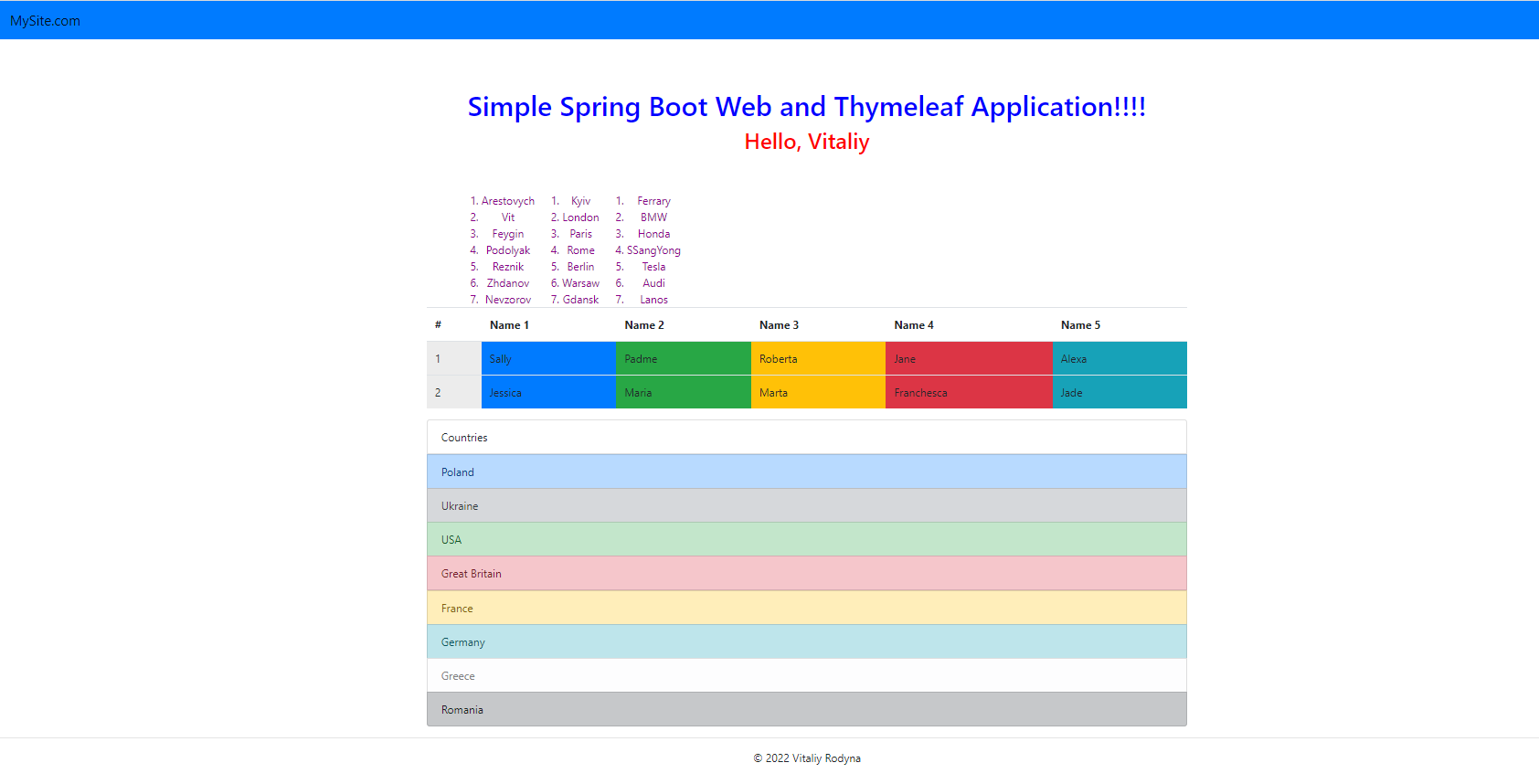Click the blue Jessica cell
The image size is (1539, 784).
pos(548,392)
